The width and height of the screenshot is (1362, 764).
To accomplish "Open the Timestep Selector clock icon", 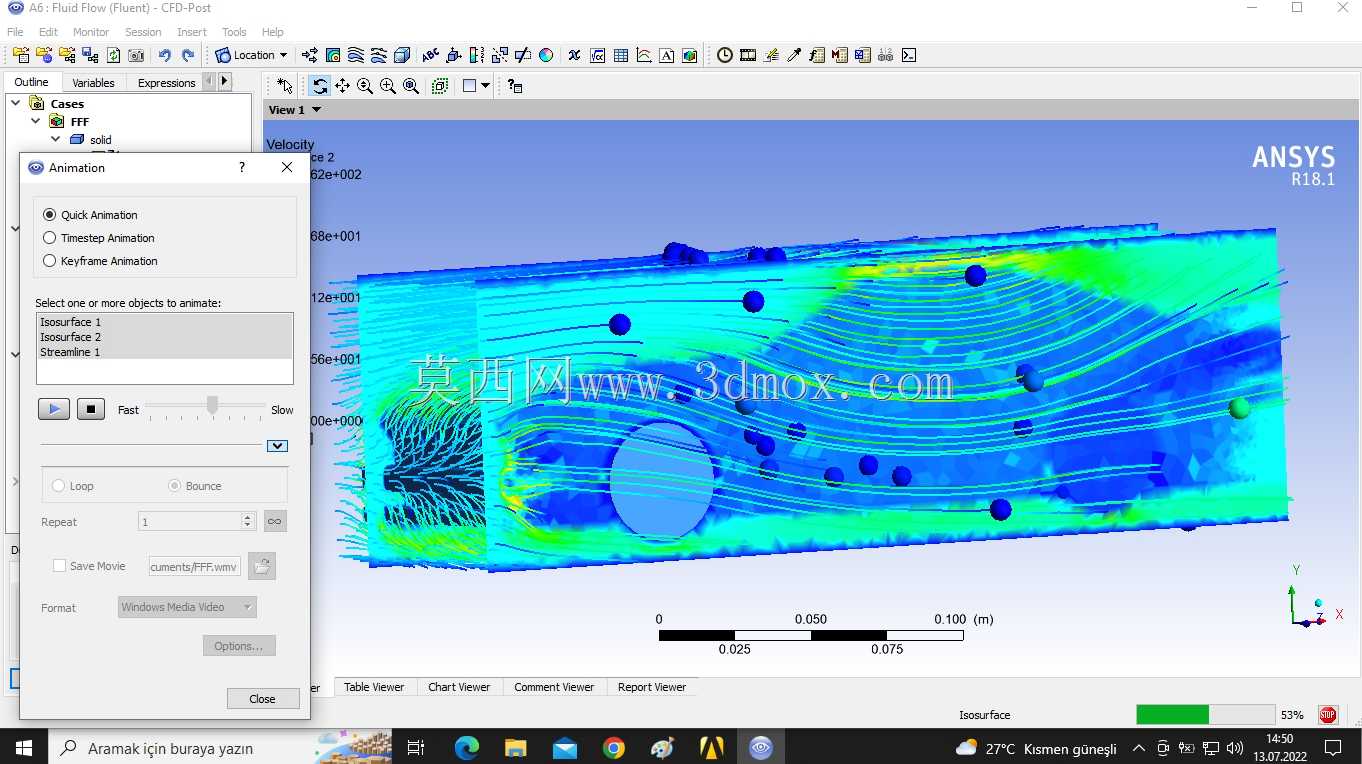I will point(724,55).
